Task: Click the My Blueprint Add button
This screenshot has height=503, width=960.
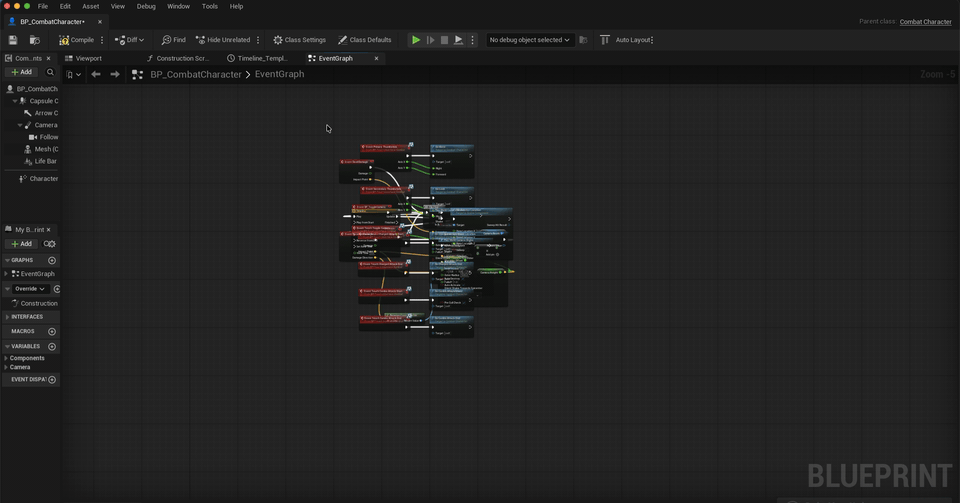Action: pos(21,244)
